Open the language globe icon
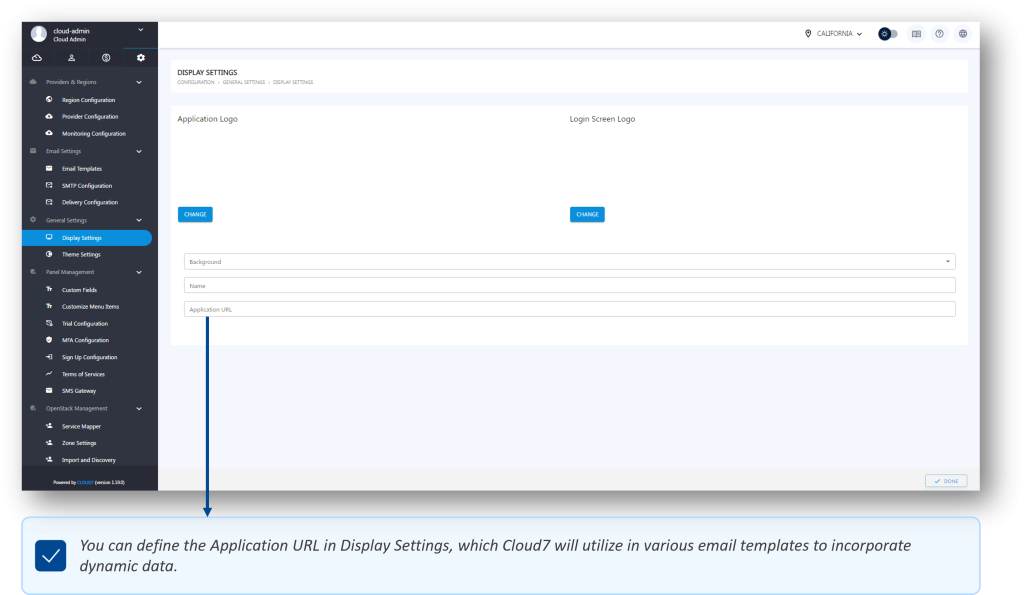This screenshot has height=595, width=1024. (962, 33)
